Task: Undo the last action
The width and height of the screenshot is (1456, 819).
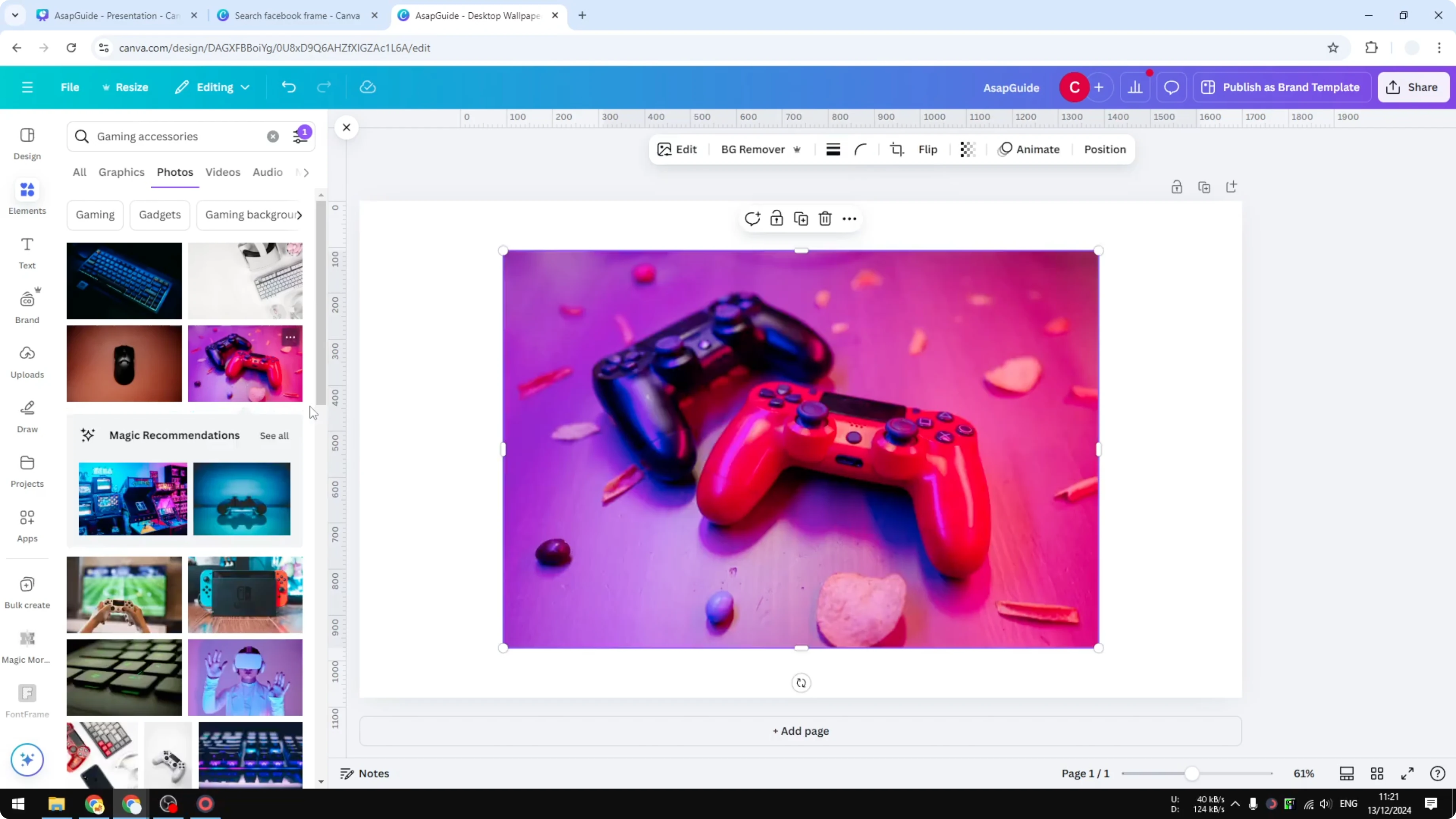Action: pos(288,87)
